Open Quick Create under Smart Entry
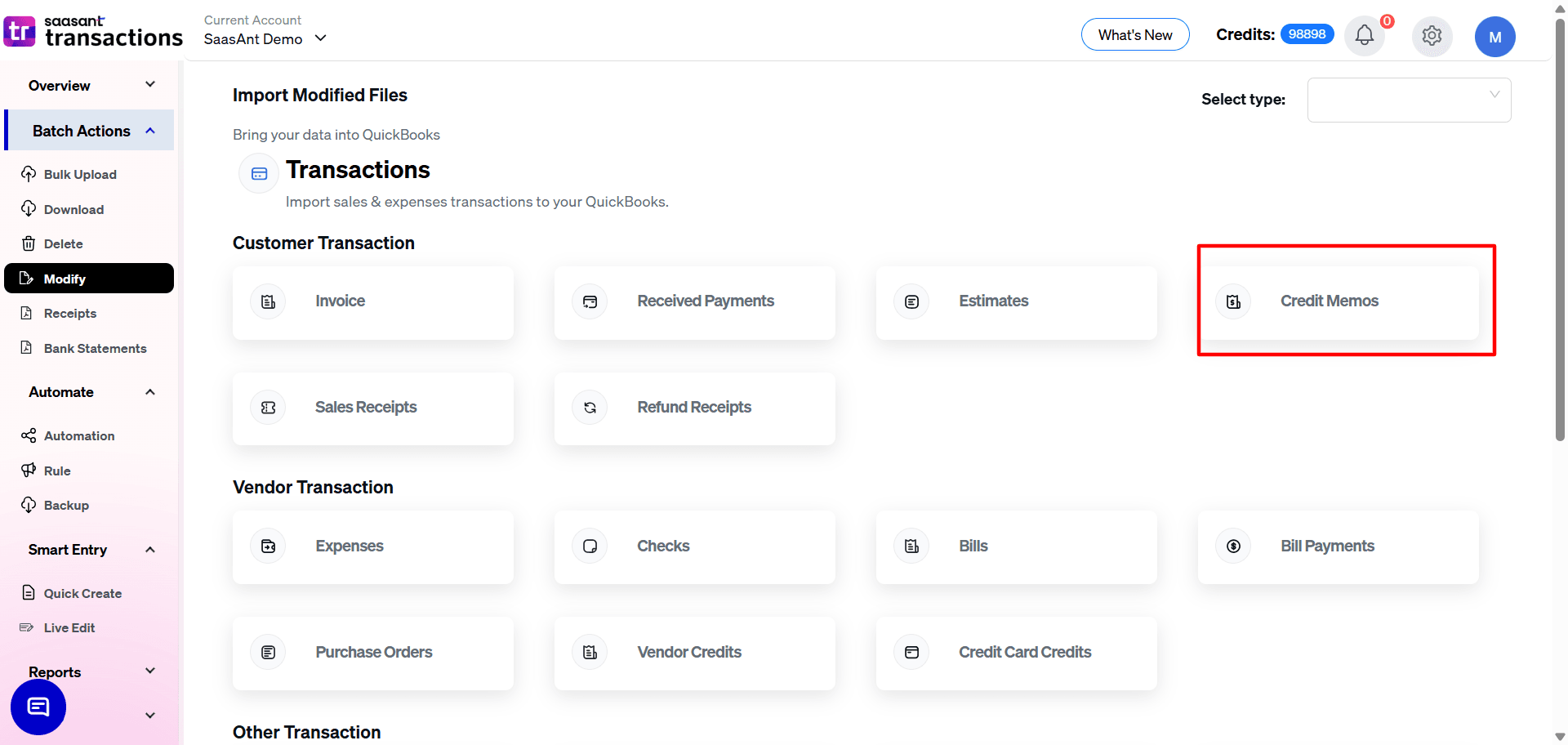The height and width of the screenshot is (745, 1568). (x=82, y=593)
